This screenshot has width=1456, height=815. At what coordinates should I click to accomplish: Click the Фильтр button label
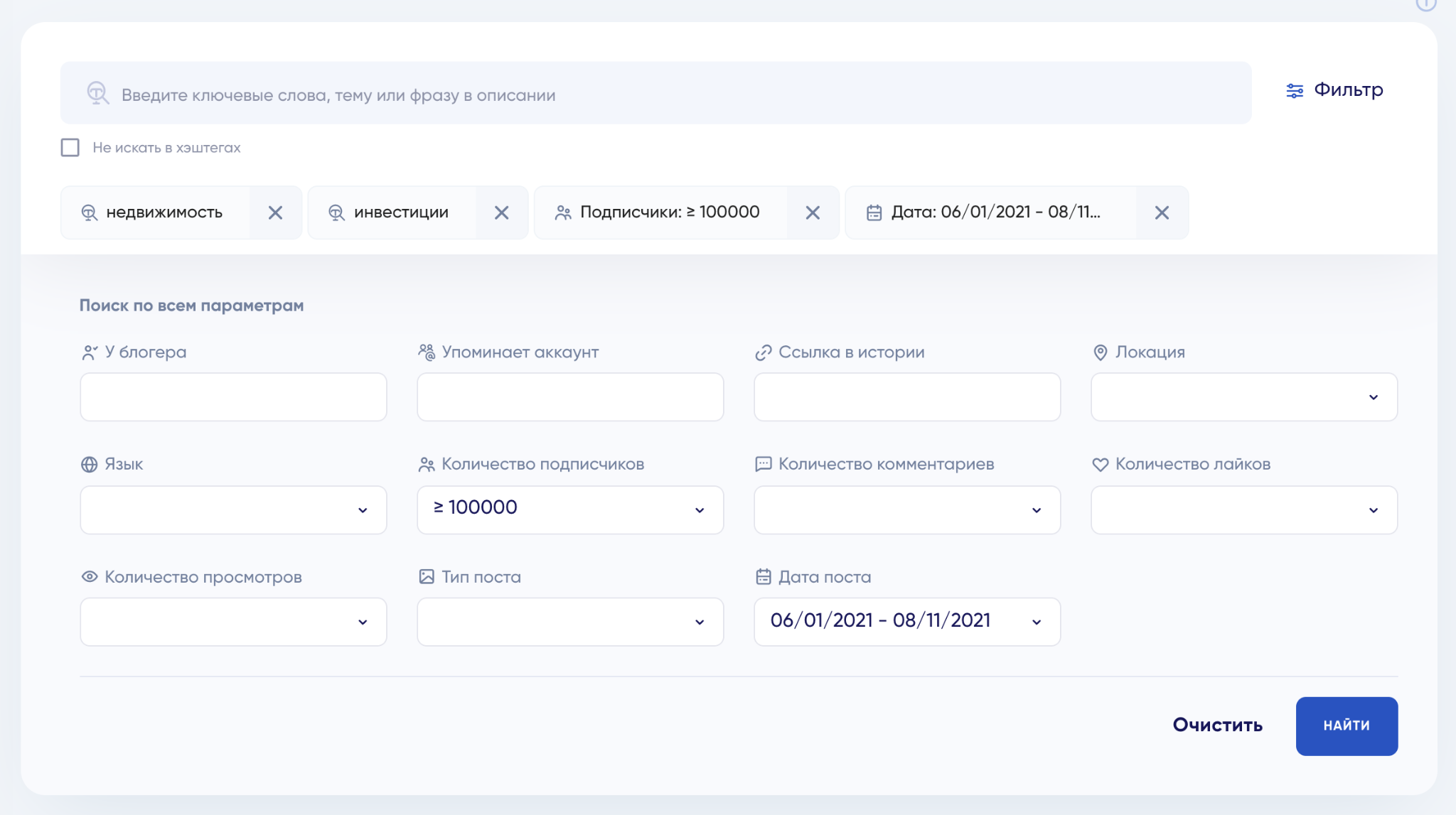(x=1348, y=90)
